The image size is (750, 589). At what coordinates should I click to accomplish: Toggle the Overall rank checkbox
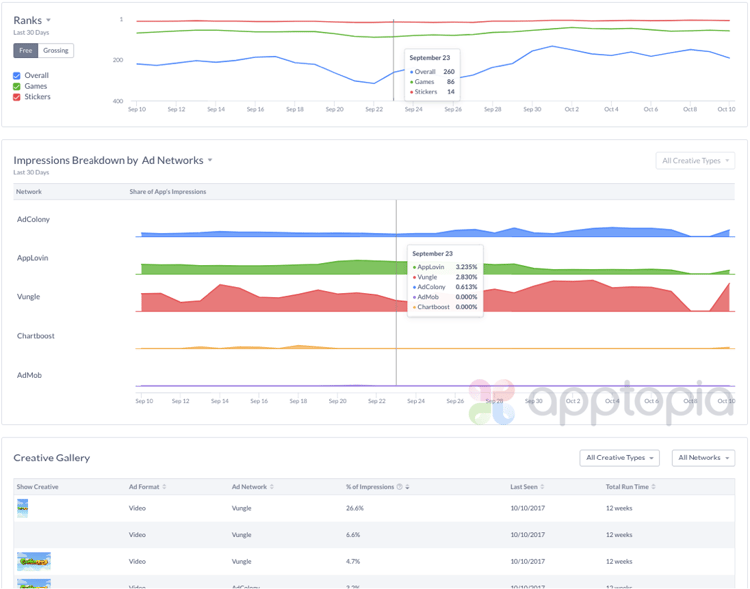tap(17, 76)
